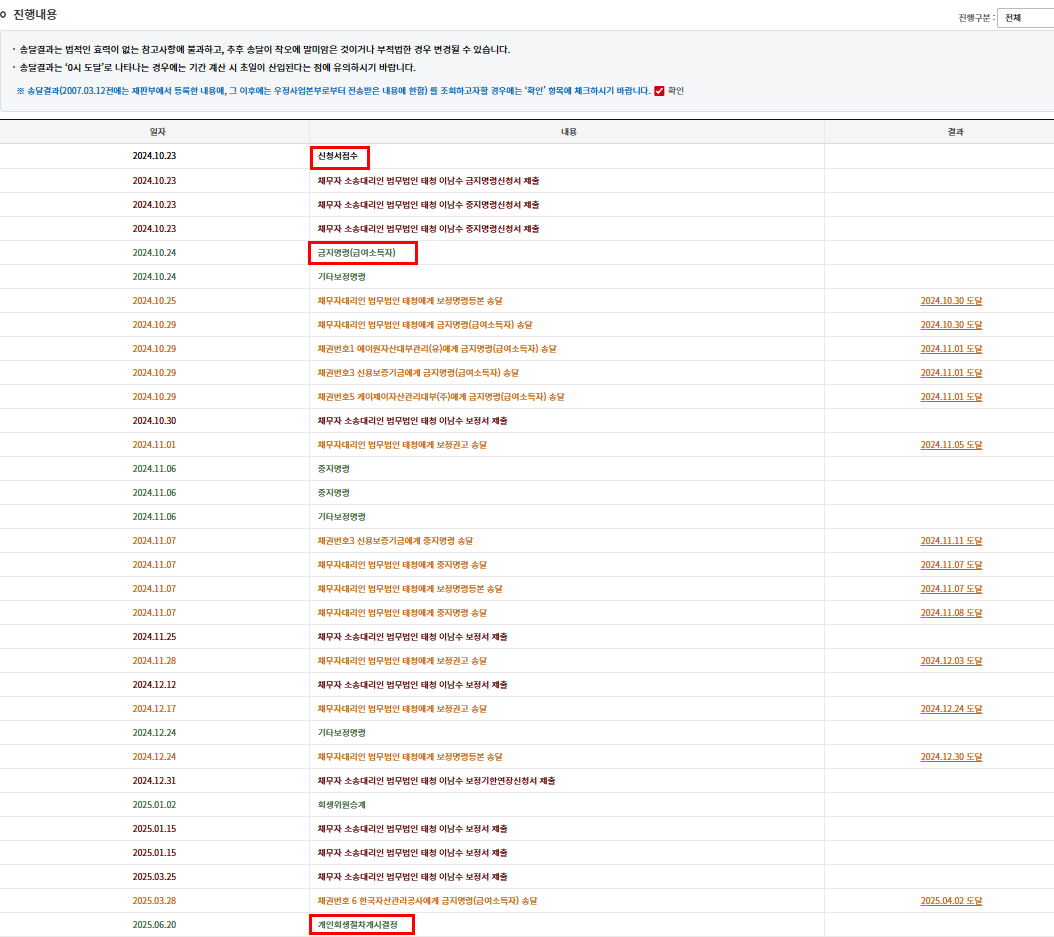The height and width of the screenshot is (937, 1054).
Task: Click the 진행내용 section heading
Action: (x=34, y=14)
